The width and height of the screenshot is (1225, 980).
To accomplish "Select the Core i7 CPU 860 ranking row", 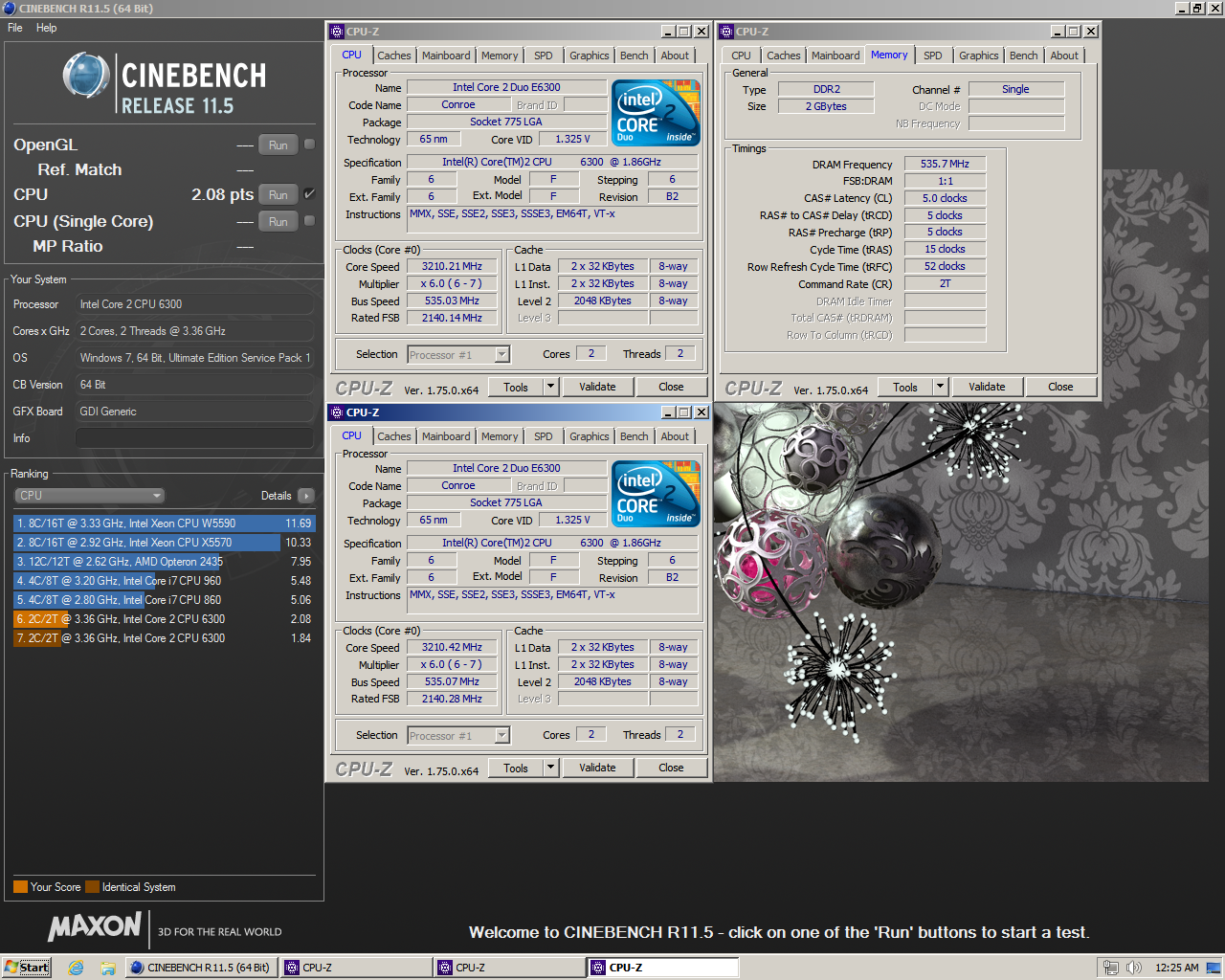I will pyautogui.click(x=164, y=600).
